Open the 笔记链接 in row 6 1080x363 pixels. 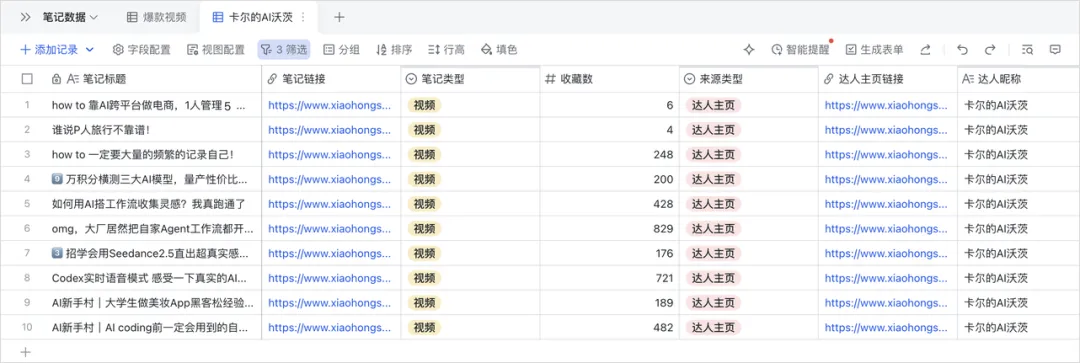[x=329, y=229]
